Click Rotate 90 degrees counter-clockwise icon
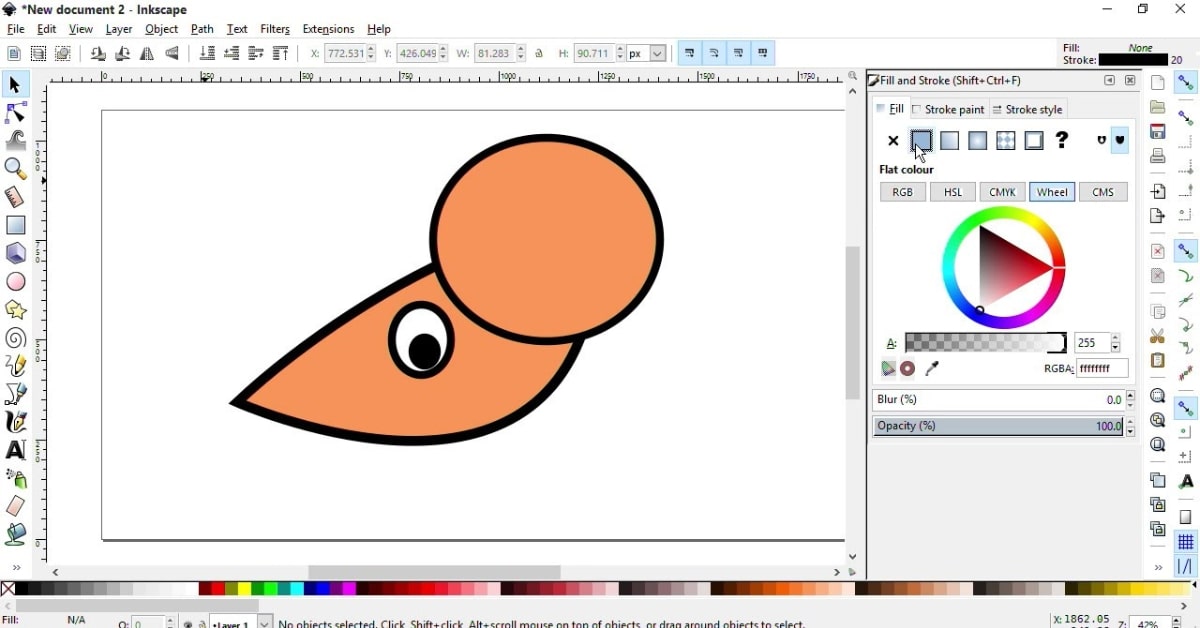 pyautogui.click(x=98, y=54)
